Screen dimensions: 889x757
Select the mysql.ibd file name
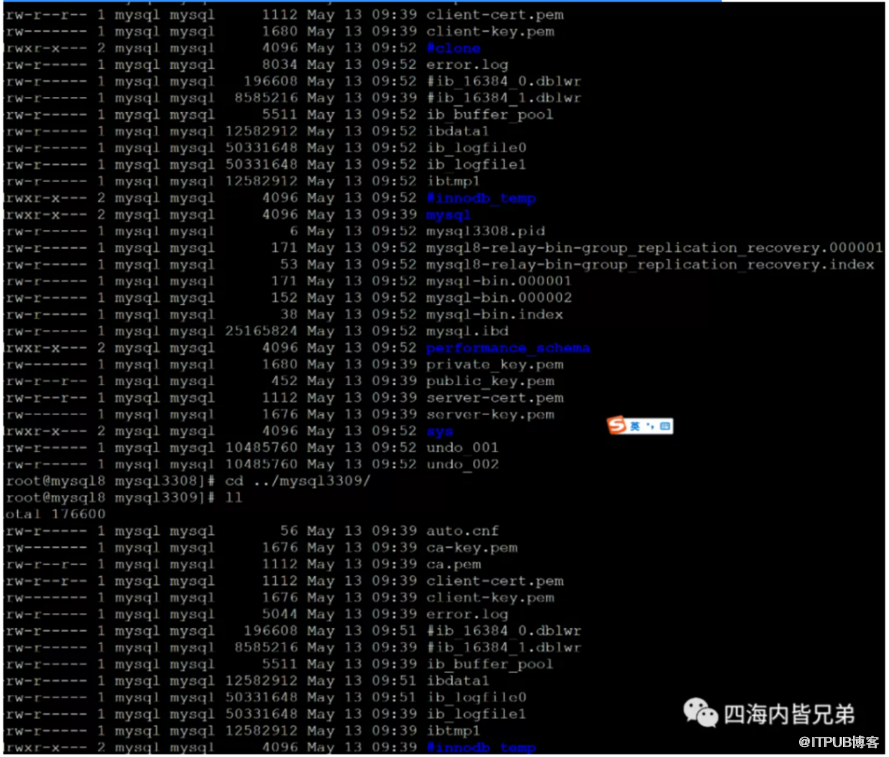(467, 331)
